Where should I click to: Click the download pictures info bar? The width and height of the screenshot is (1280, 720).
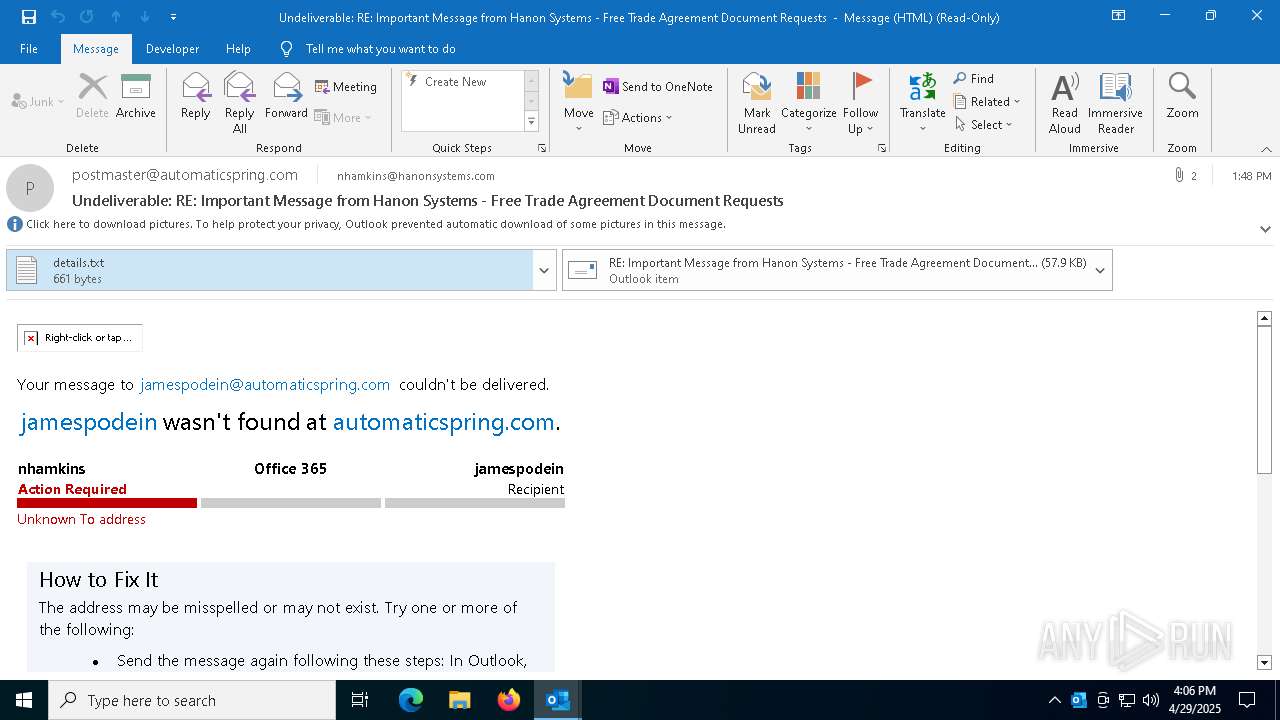376,224
